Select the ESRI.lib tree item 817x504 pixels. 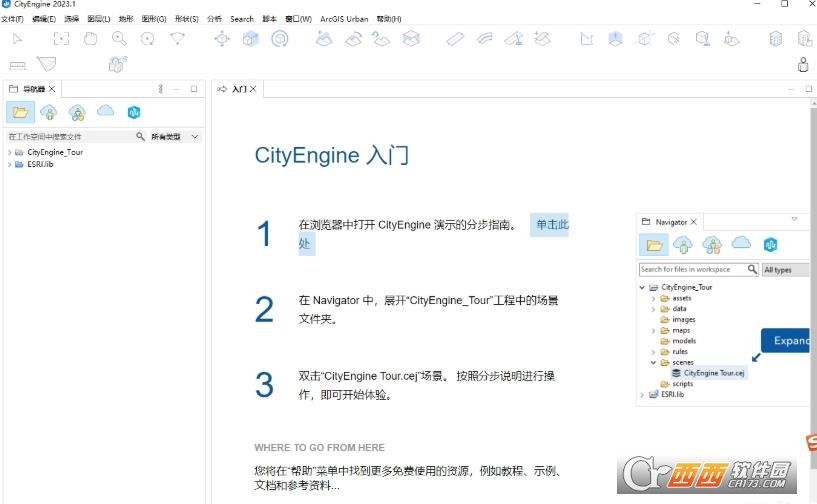(40, 164)
